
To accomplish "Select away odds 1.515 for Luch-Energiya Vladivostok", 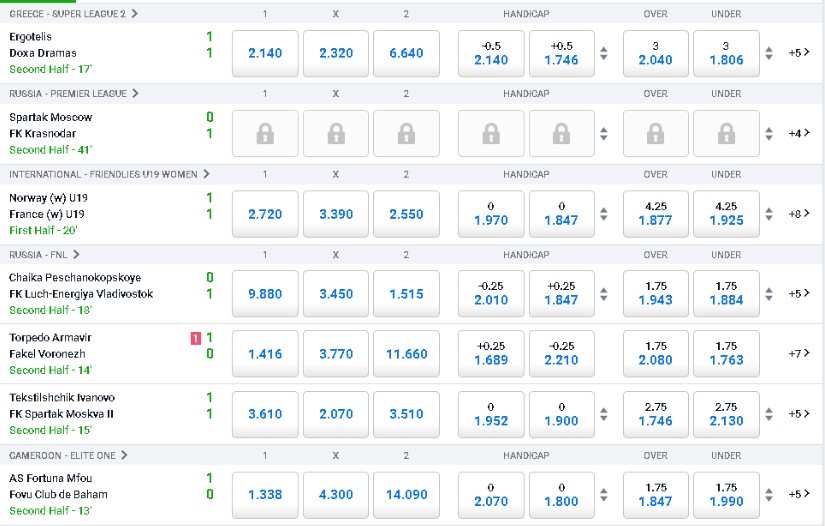I will (406, 294).
